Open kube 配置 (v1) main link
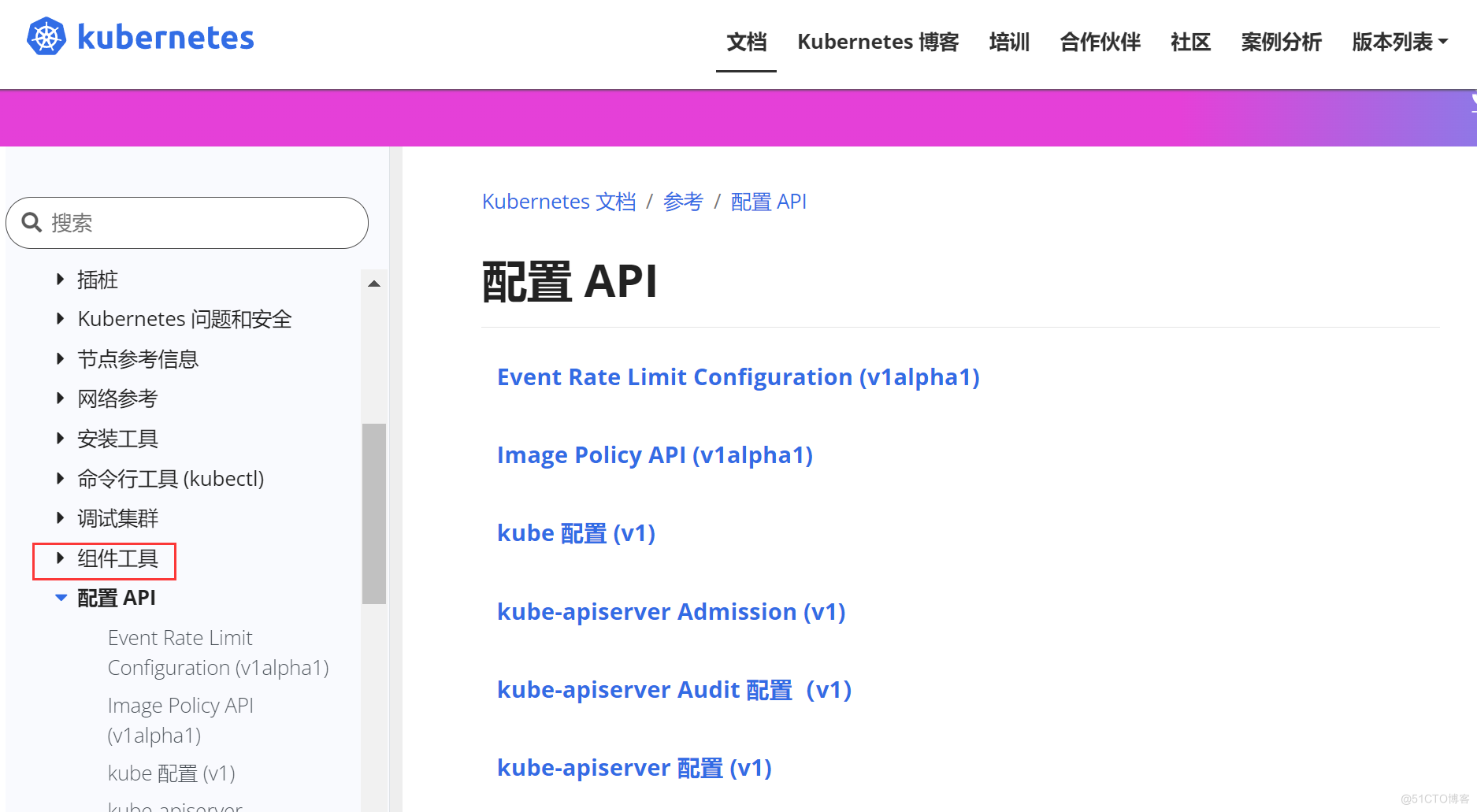Viewport: 1477px width, 812px height. tap(576, 533)
